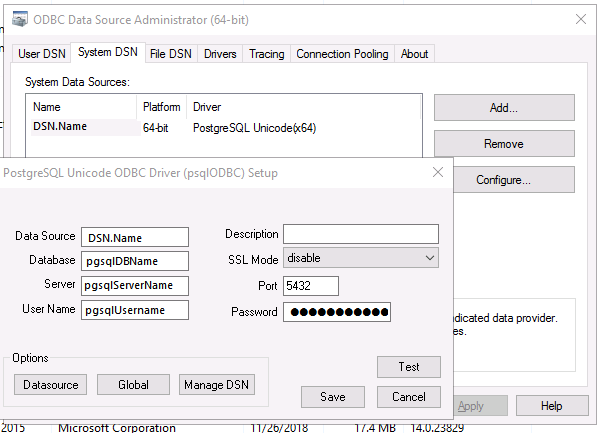Screen dimensions: 603x433
Task: Show the About tab
Action: click(414, 54)
